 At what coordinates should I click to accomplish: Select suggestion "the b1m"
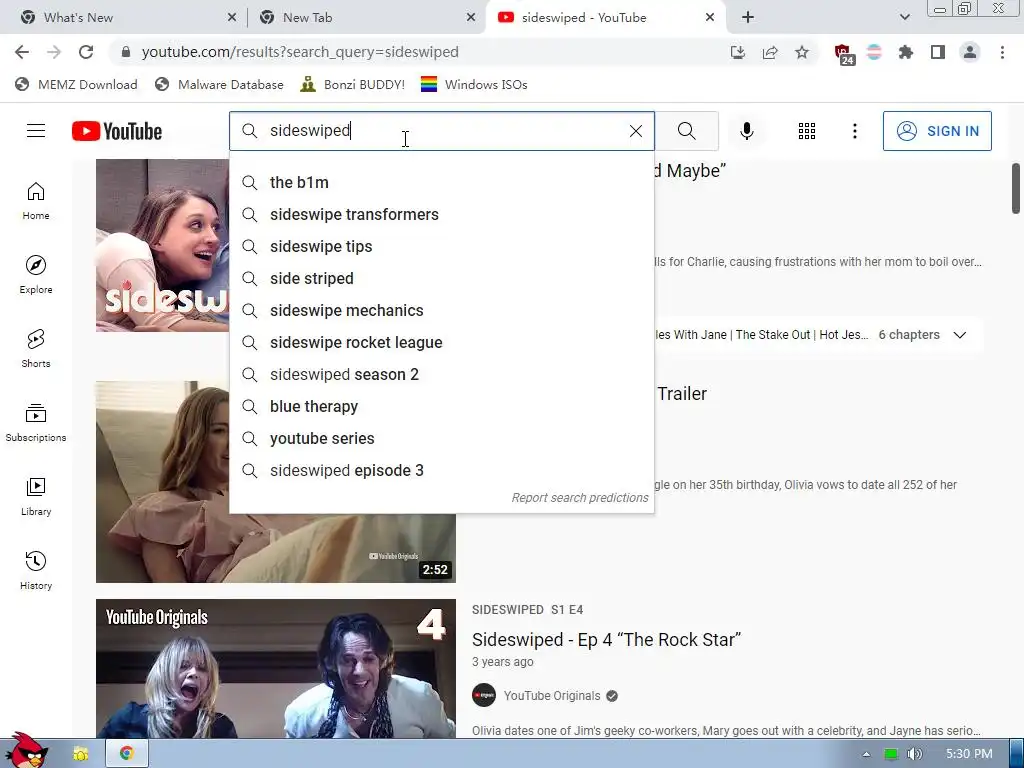(441, 182)
